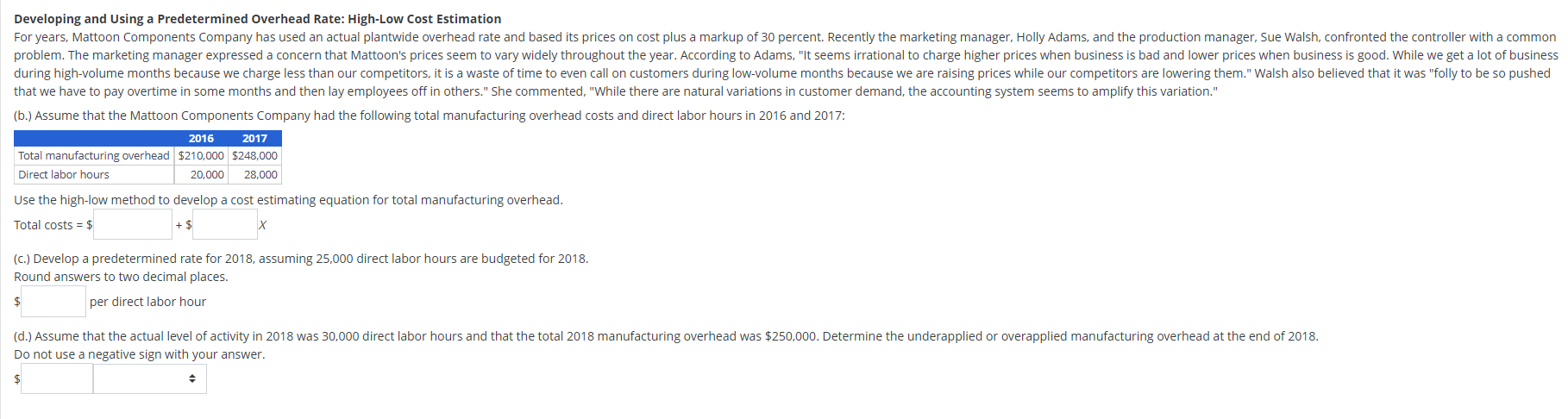Click the 'Use the high-low method' instruction line

click(x=288, y=200)
